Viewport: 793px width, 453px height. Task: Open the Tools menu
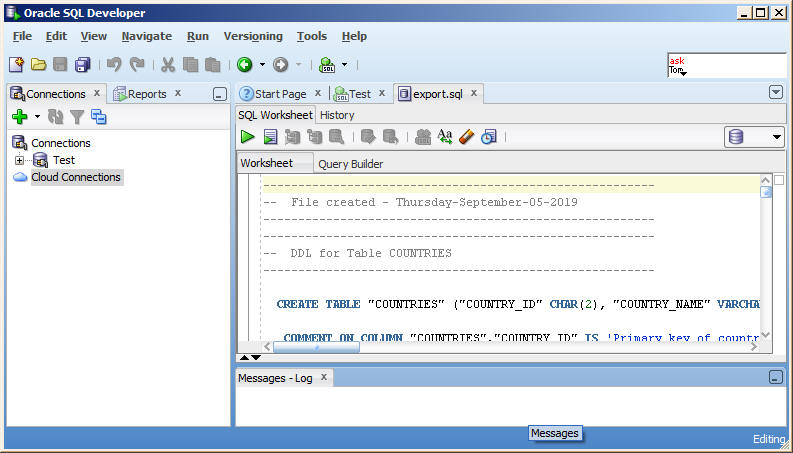(x=311, y=36)
